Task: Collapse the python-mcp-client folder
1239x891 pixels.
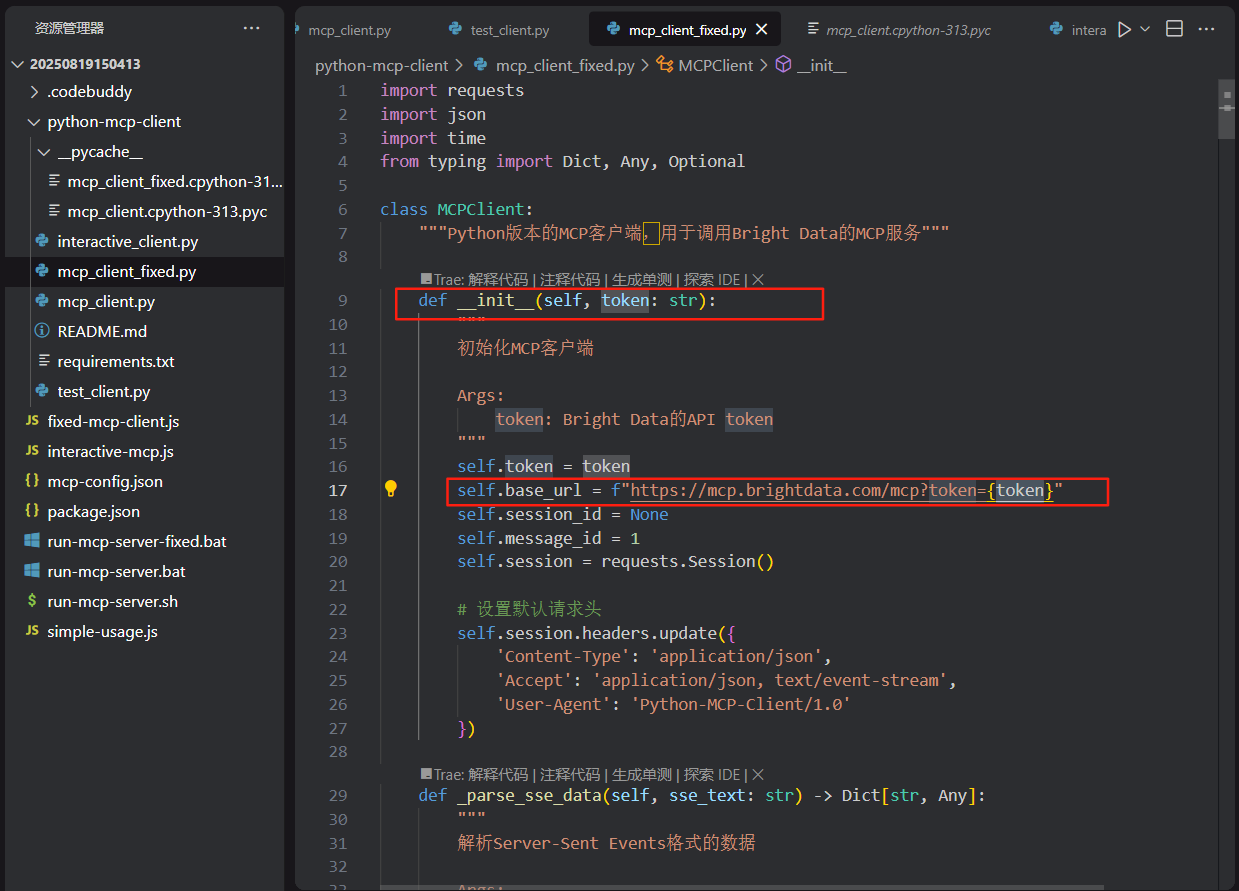Action: click(x=35, y=122)
